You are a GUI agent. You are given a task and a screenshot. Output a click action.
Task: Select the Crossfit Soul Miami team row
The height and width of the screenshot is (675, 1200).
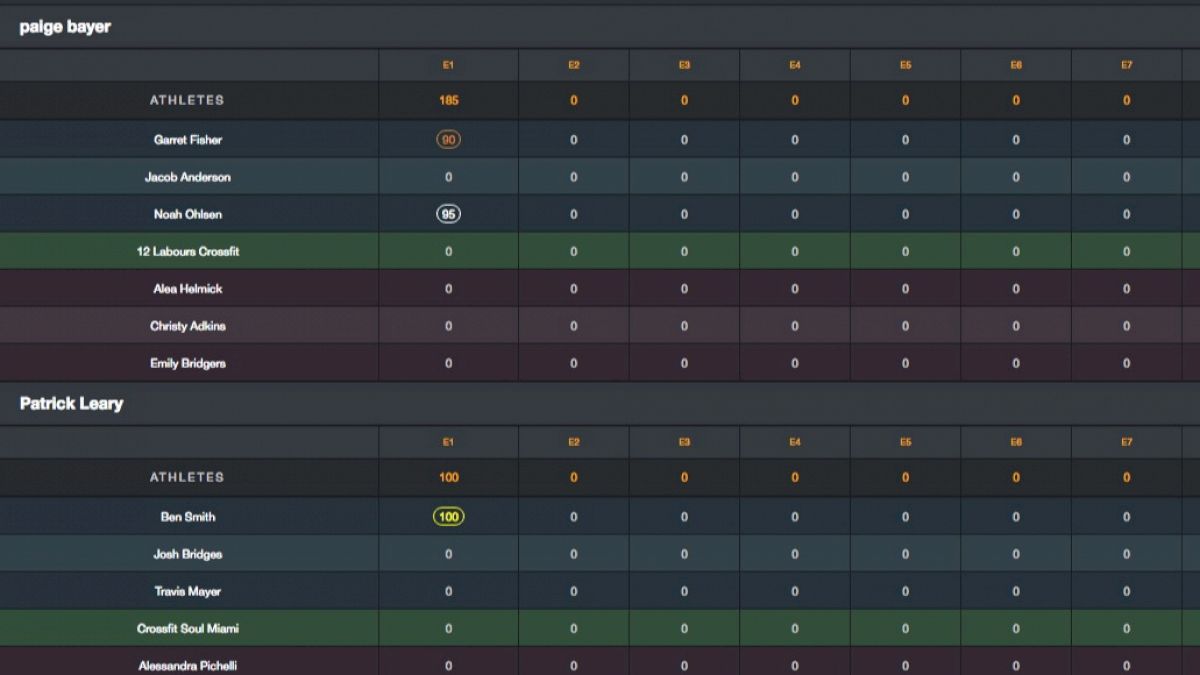(600, 629)
